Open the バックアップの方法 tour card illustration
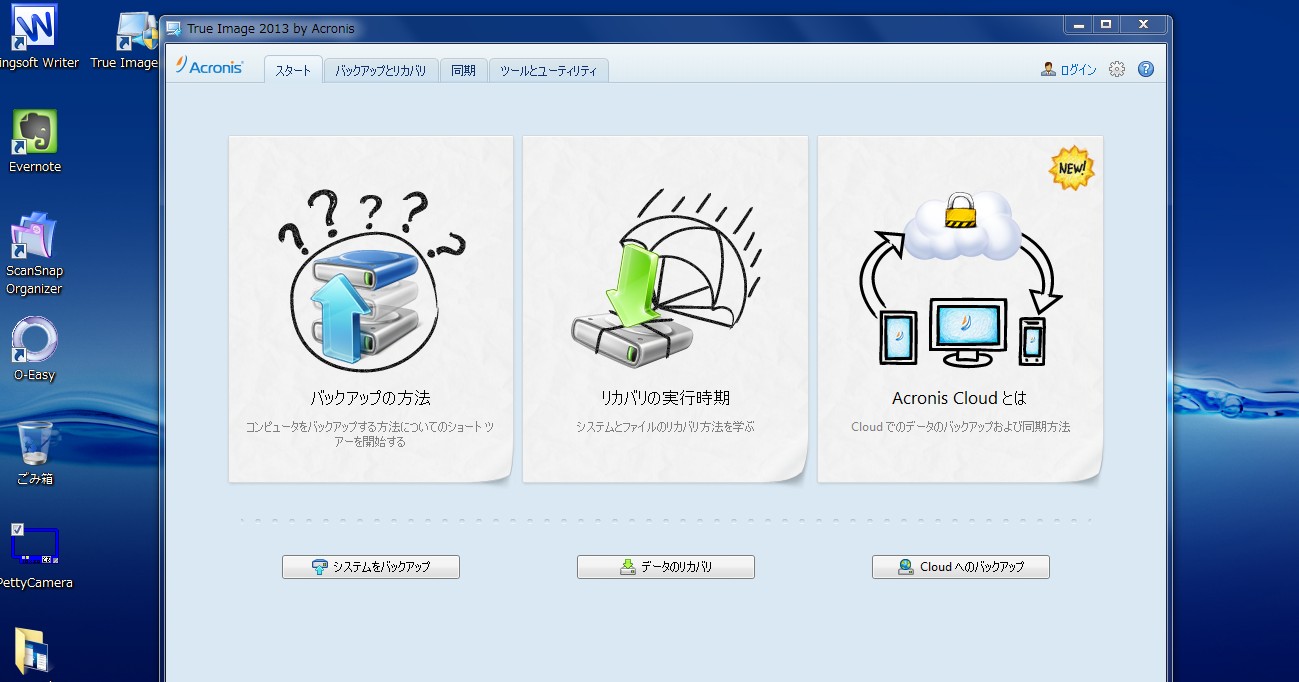This screenshot has height=682, width=1299. click(371, 280)
